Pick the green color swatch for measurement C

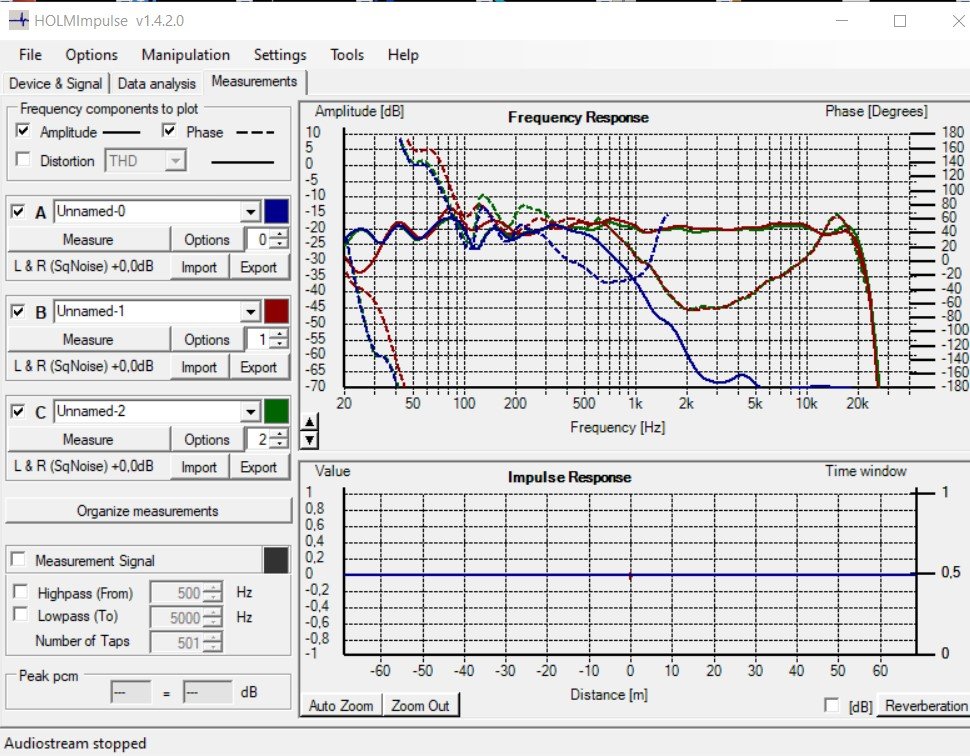coord(277,411)
